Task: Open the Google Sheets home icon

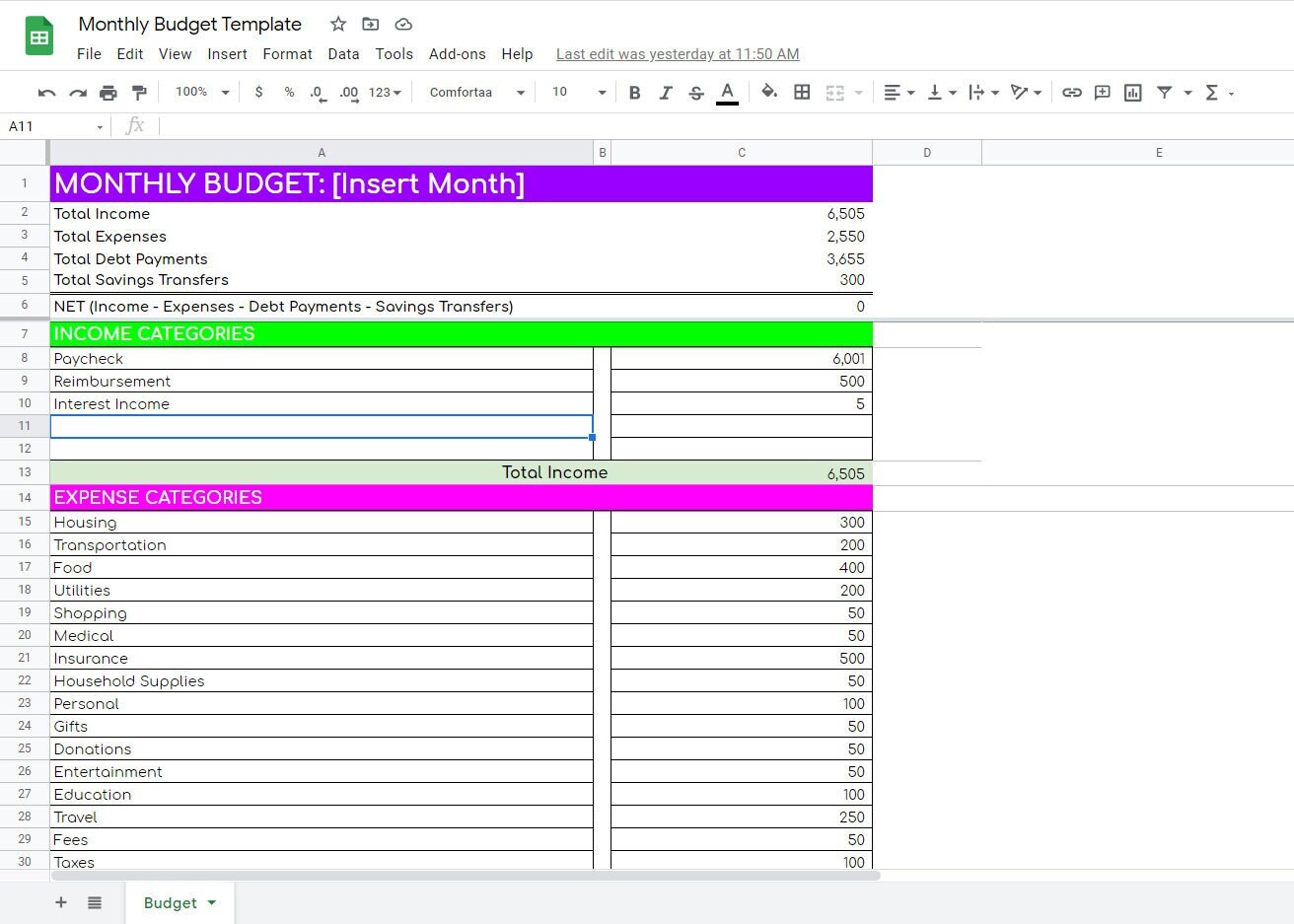Action: 39,36
